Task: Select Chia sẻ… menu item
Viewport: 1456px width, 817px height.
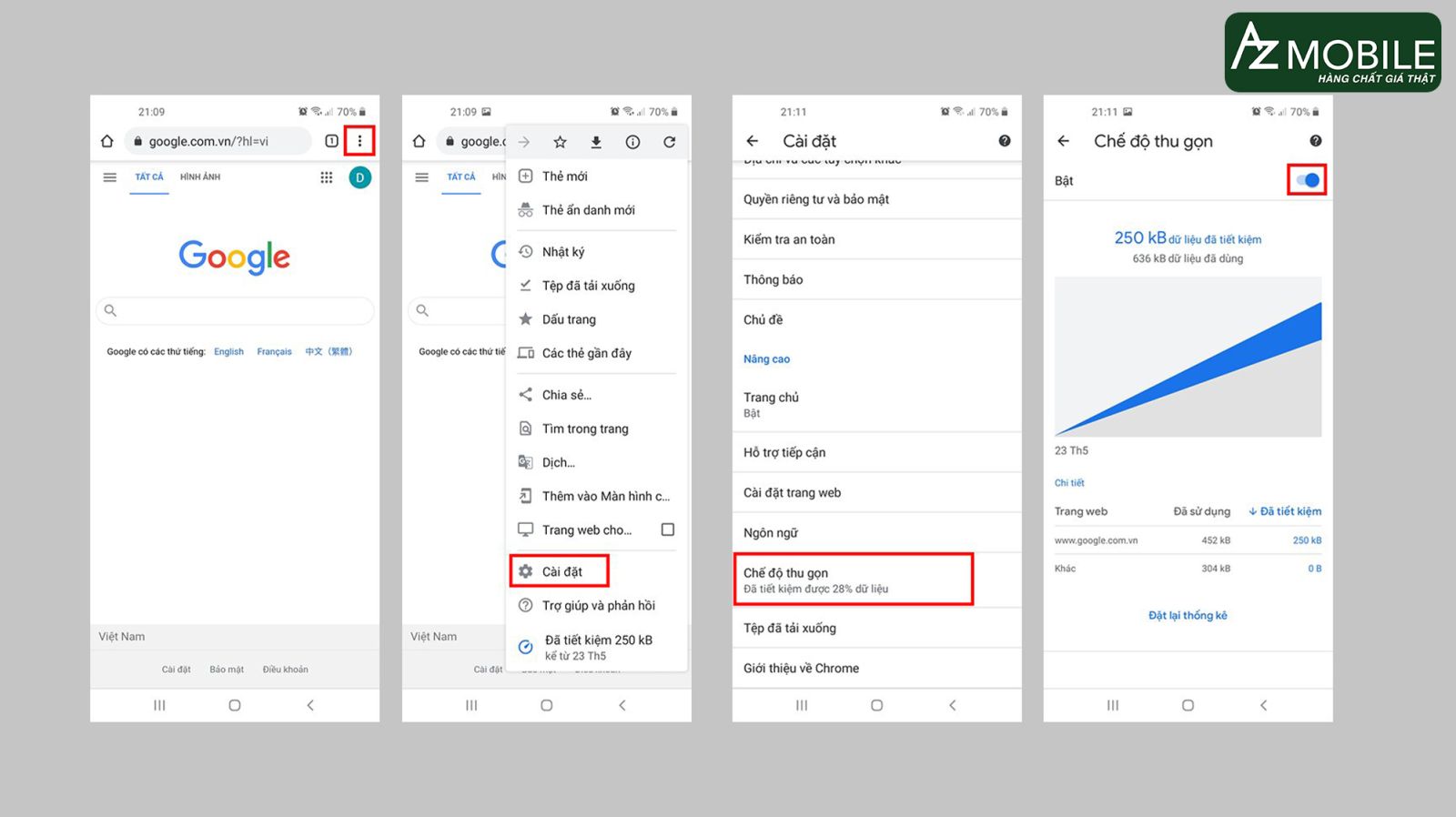Action: tap(596, 395)
